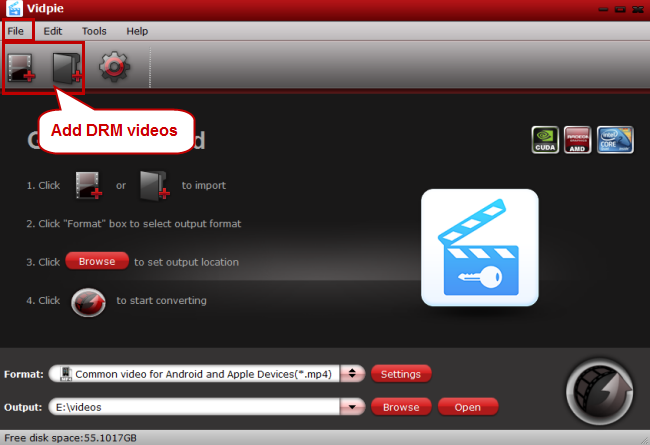Viewport: 650px width, 445px height.
Task: Click the Open button to open output folder
Action: [x=468, y=407]
